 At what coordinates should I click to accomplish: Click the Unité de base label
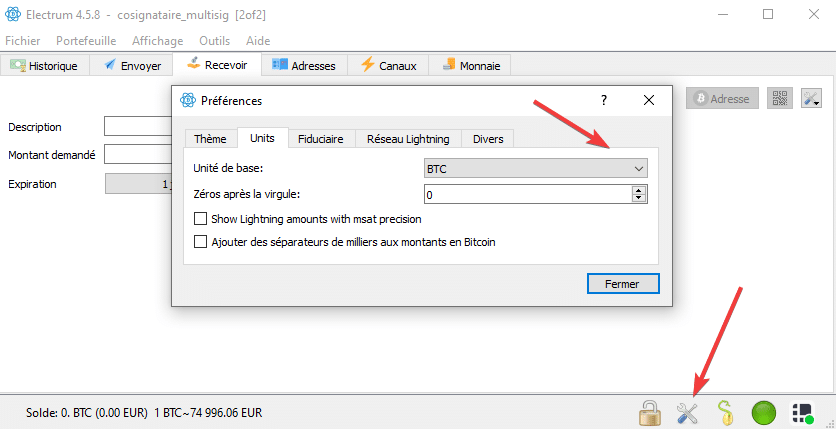pos(229,168)
